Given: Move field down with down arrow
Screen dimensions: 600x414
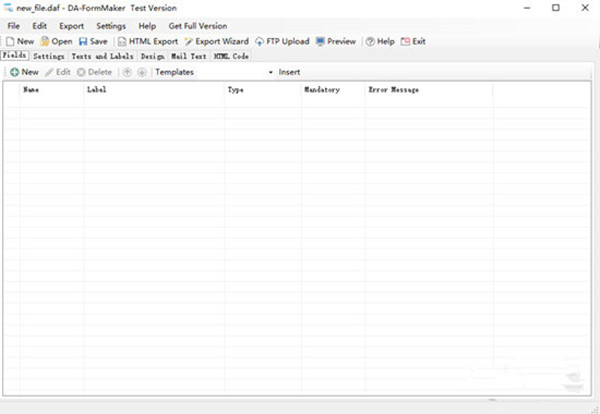Looking at the screenshot, I should coord(142,72).
